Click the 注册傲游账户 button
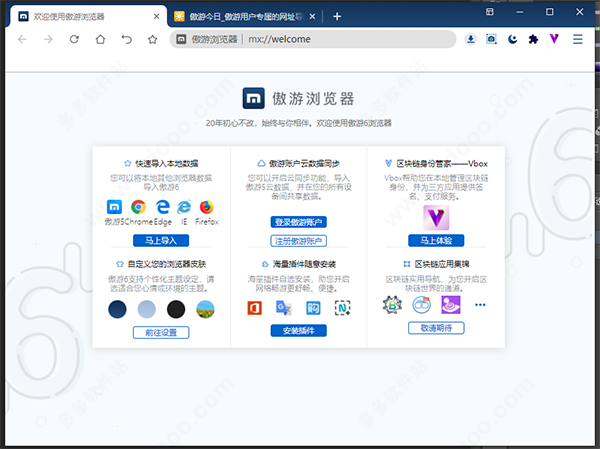 point(298,241)
